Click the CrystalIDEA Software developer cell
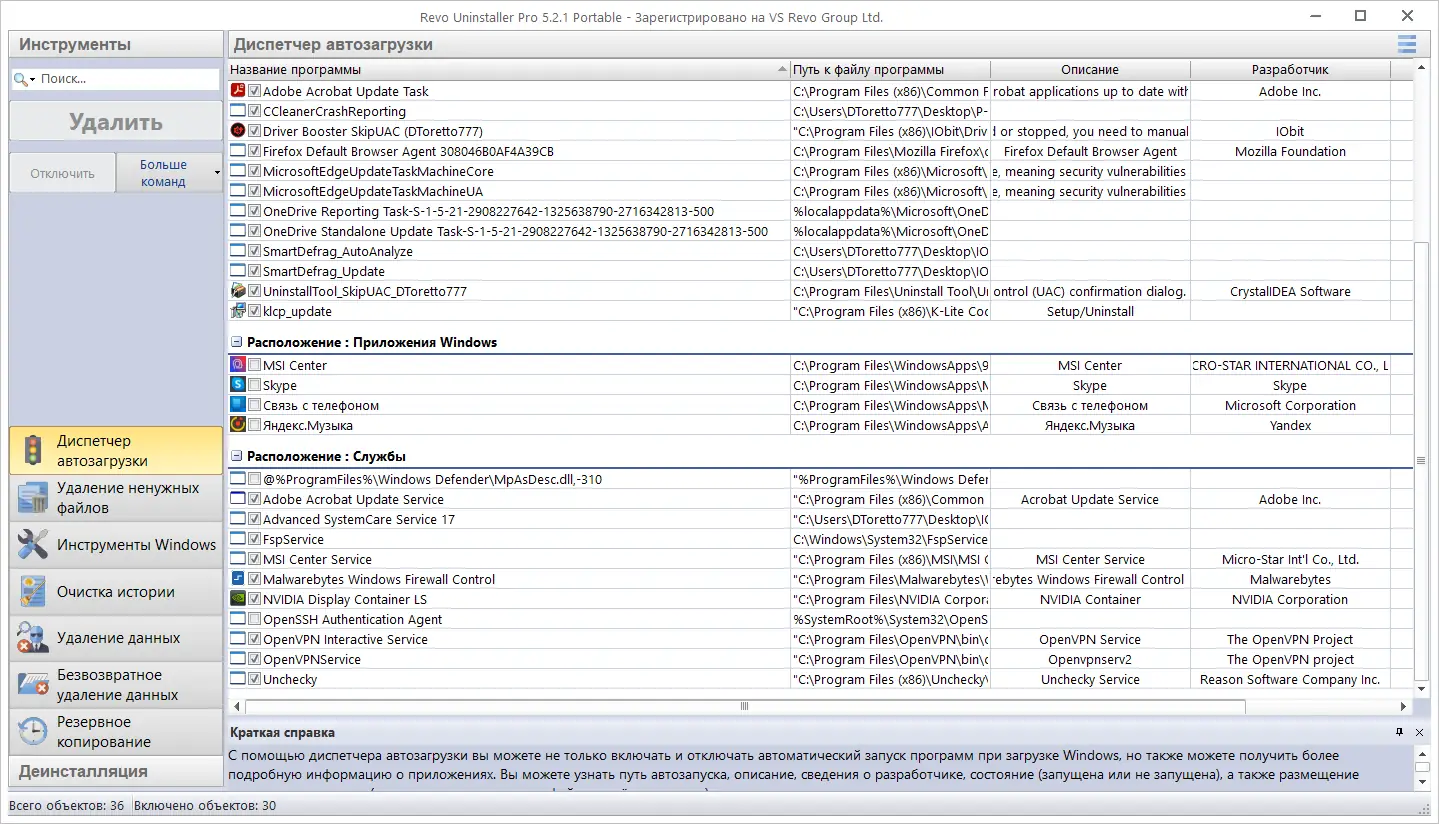 tap(1290, 291)
